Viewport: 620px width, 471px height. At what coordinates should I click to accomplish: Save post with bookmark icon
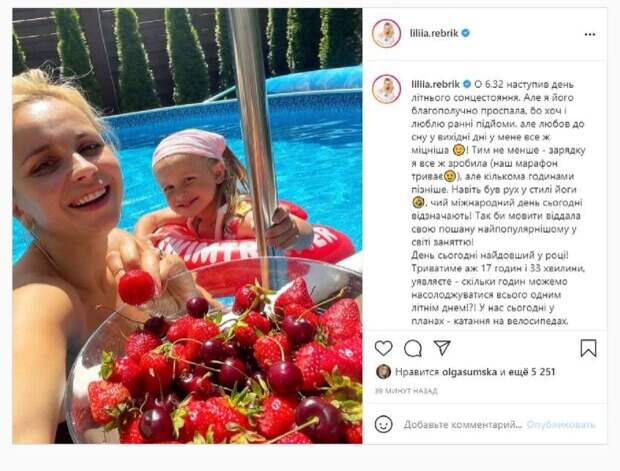point(588,348)
